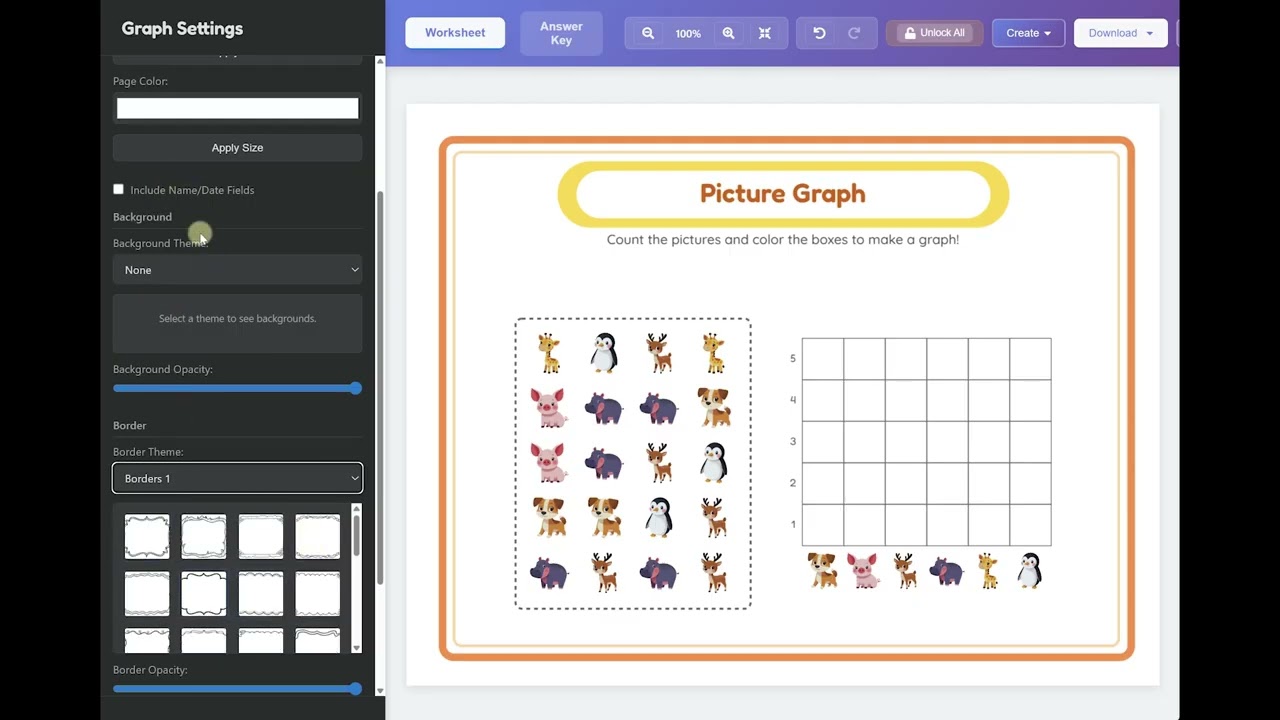Click the pig beside the two hippos
1280x720 pixels.
pos(548,408)
